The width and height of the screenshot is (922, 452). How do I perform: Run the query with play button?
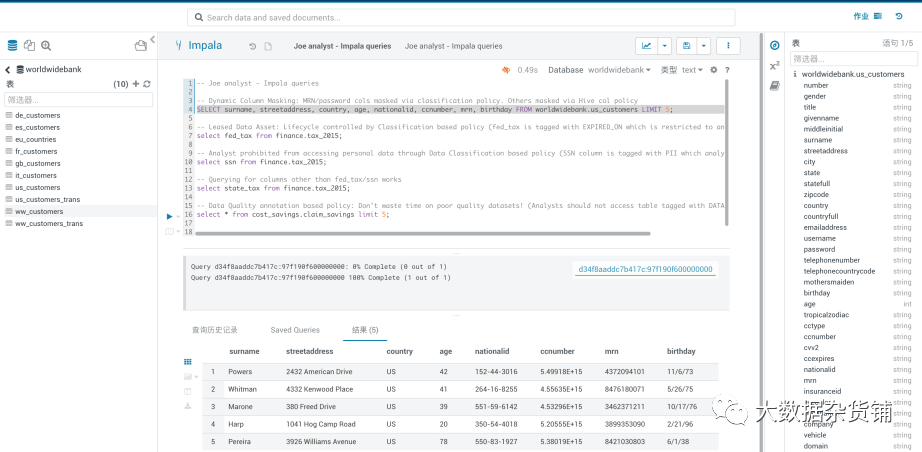169,216
